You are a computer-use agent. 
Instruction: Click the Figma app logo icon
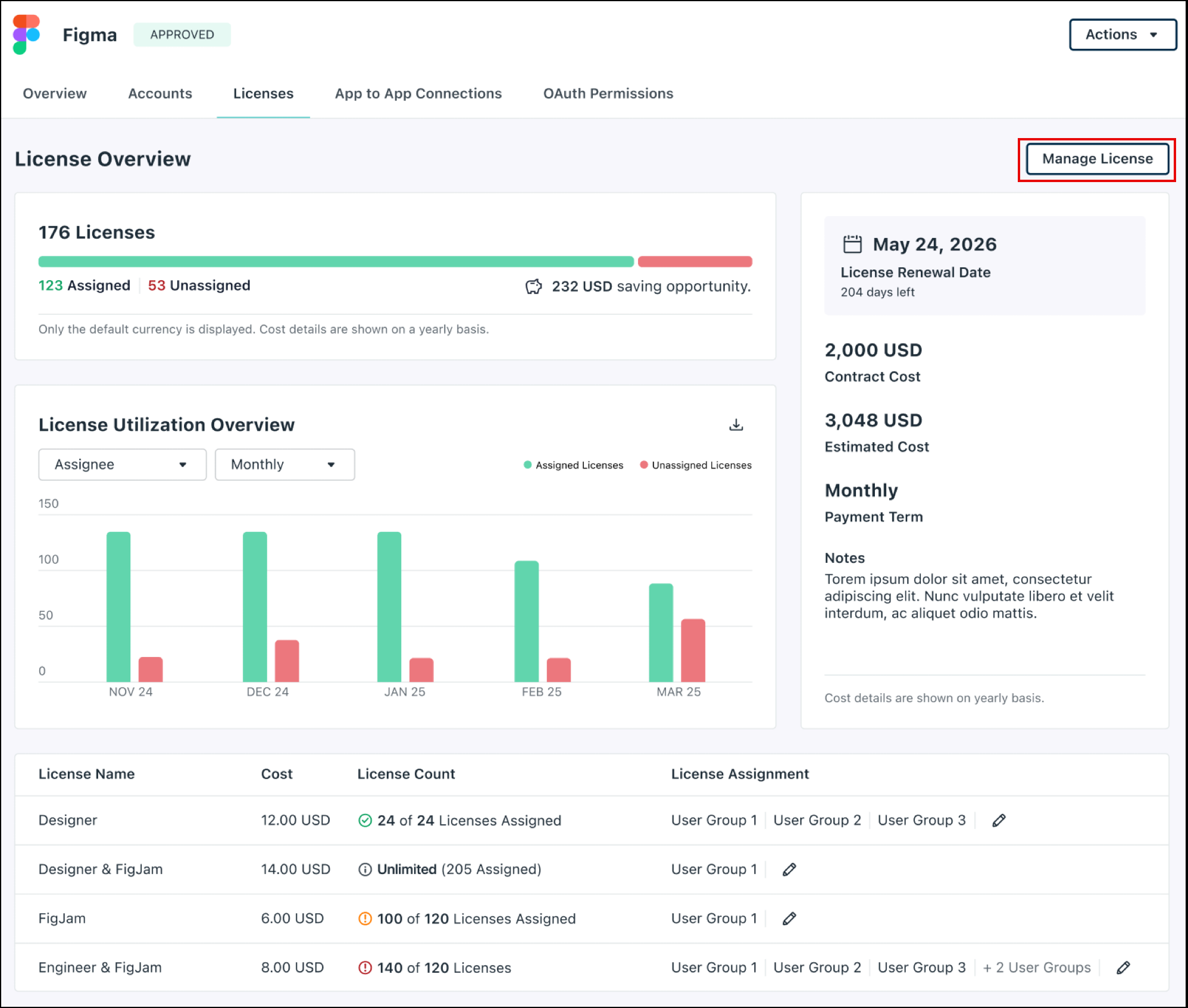pos(26,34)
